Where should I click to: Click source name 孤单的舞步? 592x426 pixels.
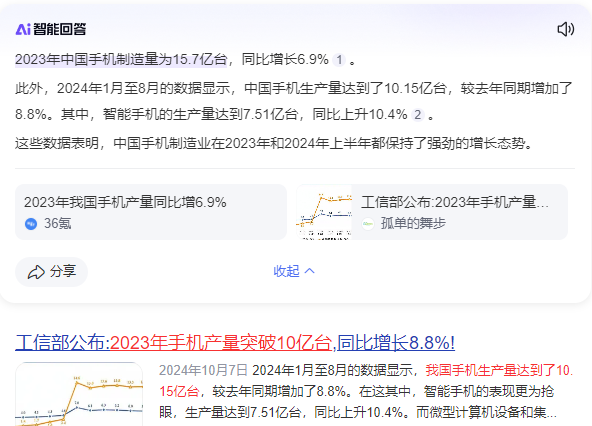(x=413, y=224)
